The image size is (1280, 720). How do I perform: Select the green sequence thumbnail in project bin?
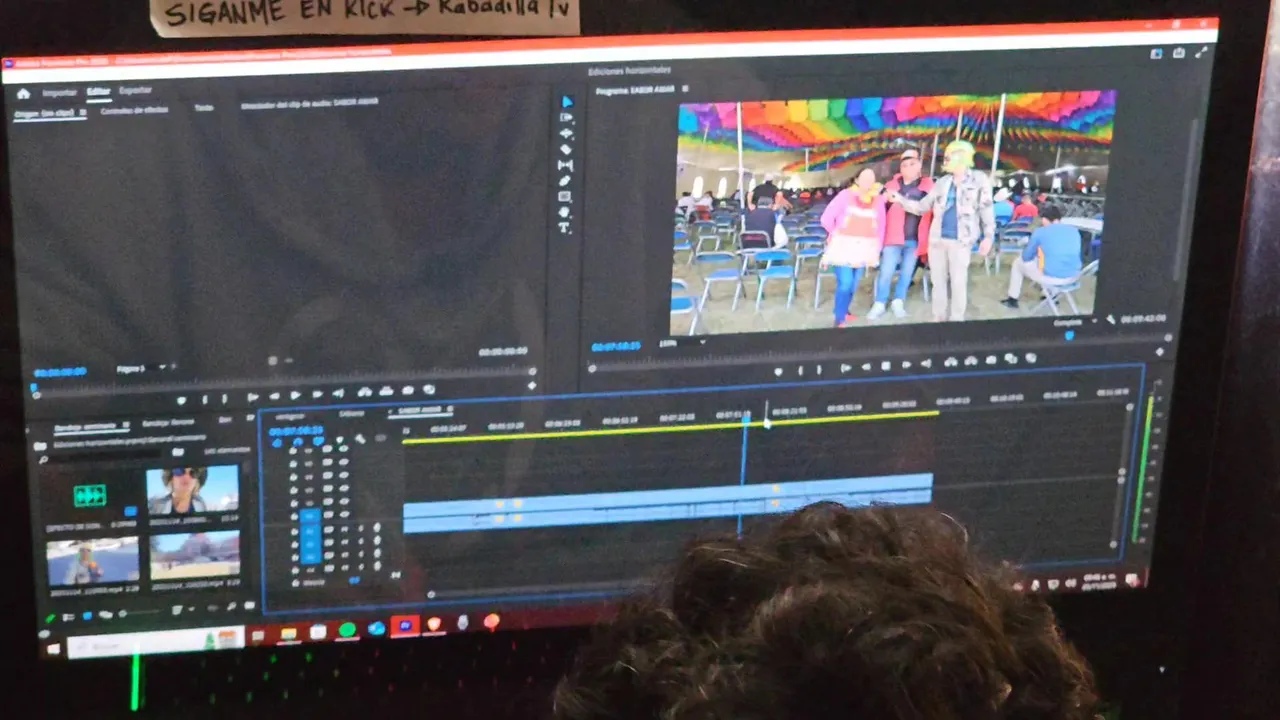(x=90, y=494)
